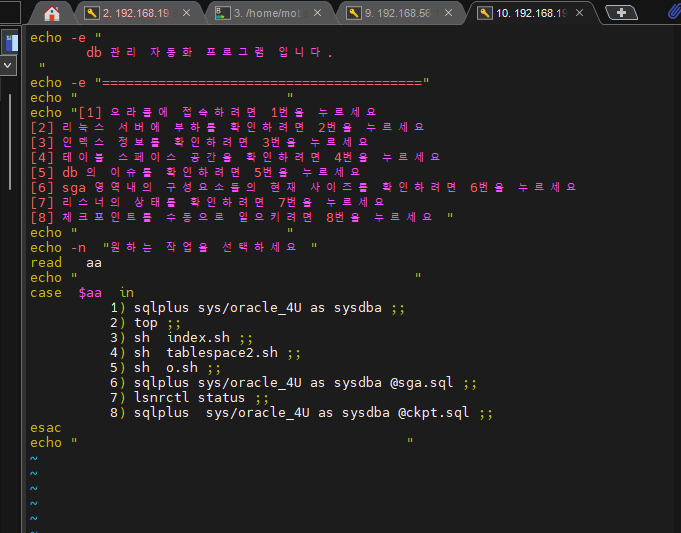This screenshot has width=681, height=533.
Task: Close tab 3. /home/mob
Action: coord(317,13)
